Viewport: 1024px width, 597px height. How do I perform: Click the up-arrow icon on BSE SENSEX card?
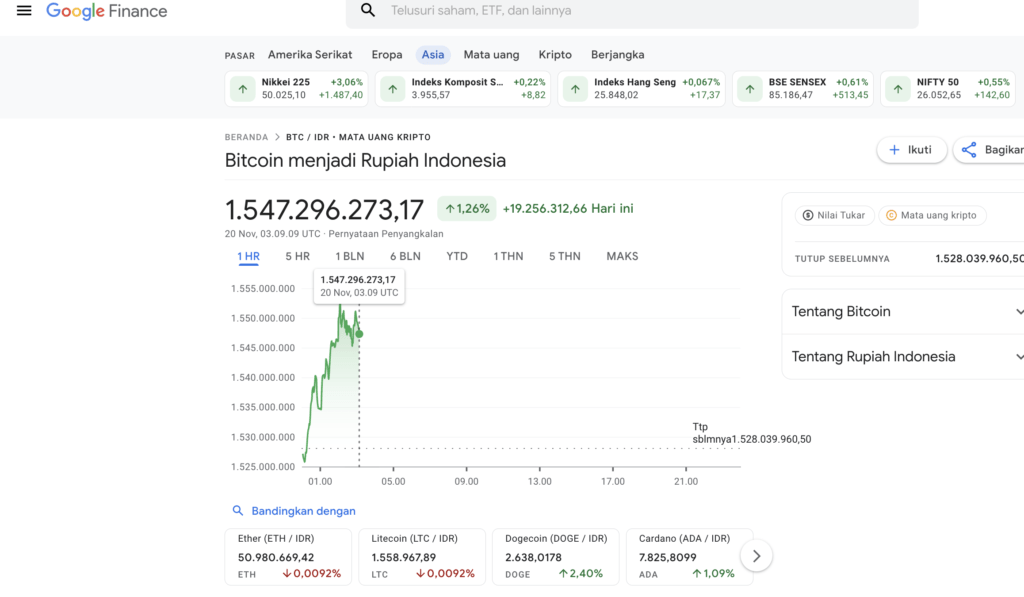pyautogui.click(x=749, y=88)
